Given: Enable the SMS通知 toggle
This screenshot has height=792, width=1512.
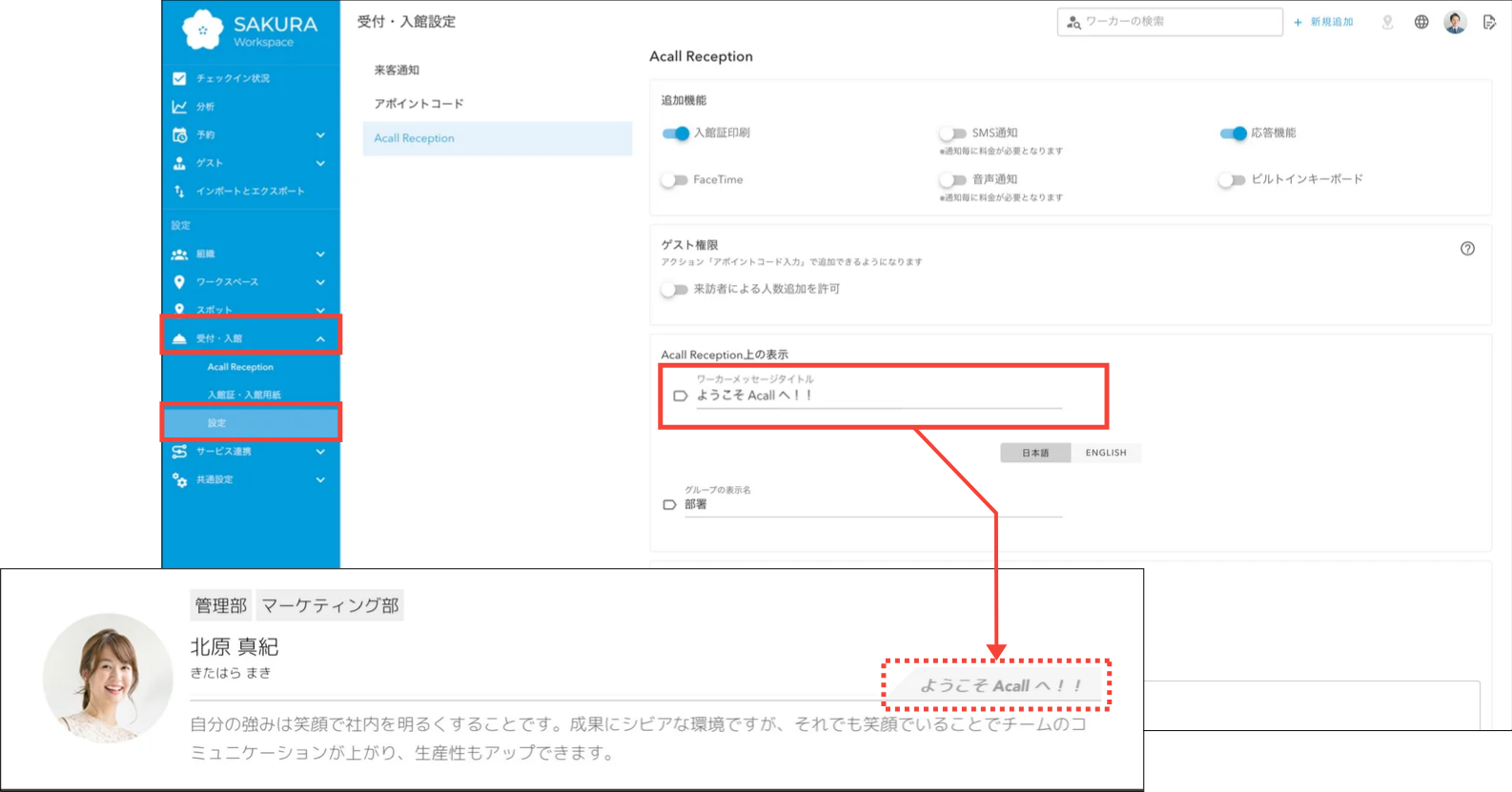Looking at the screenshot, I should [x=952, y=133].
